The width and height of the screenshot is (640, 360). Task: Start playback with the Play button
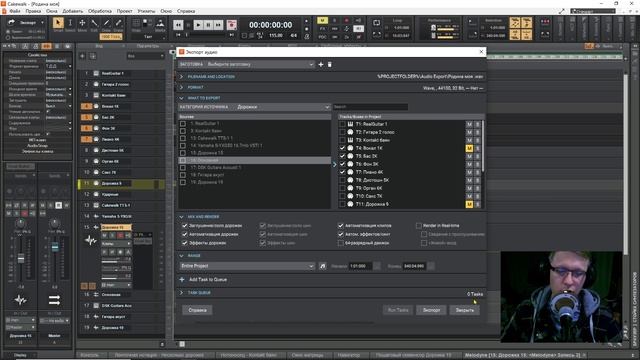(198, 25)
